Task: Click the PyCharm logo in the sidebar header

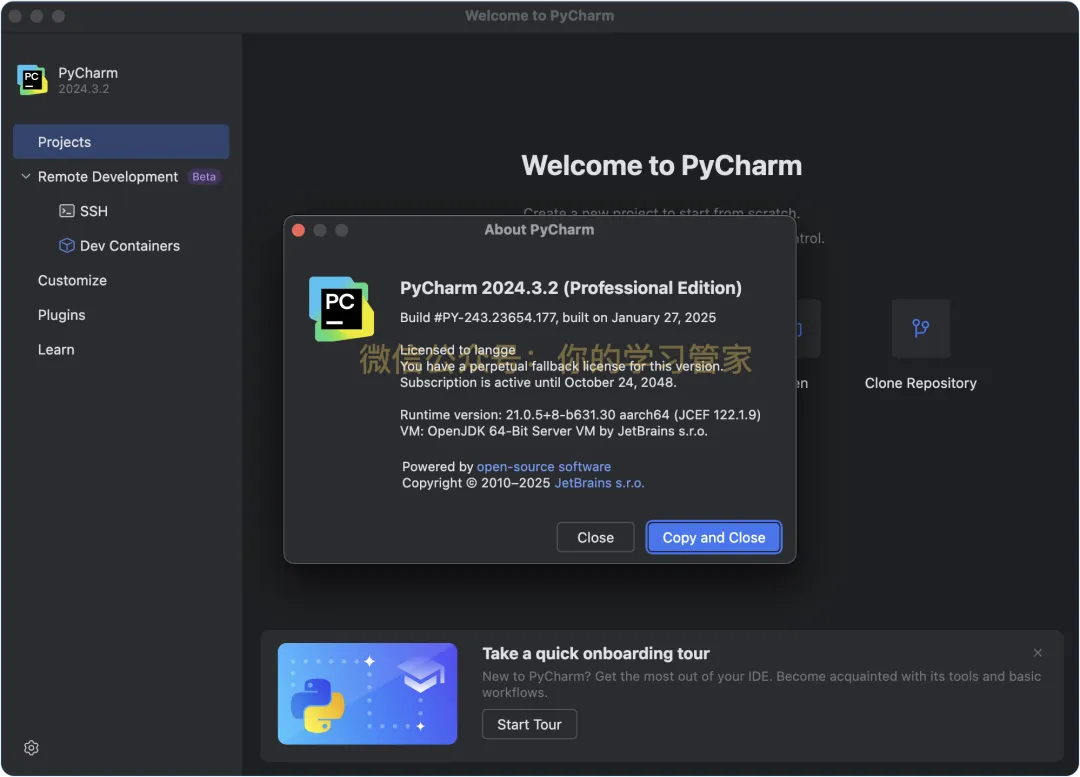Action: 32,80
